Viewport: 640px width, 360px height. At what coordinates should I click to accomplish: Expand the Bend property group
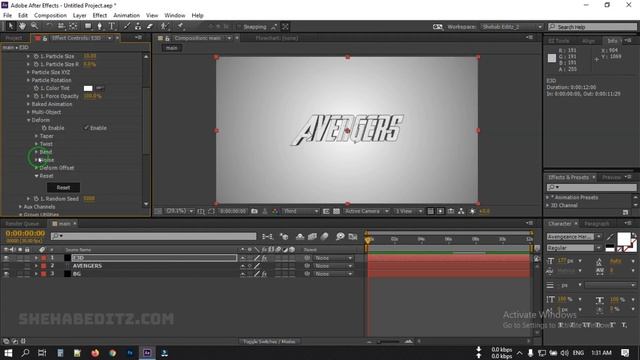[x=36, y=152]
